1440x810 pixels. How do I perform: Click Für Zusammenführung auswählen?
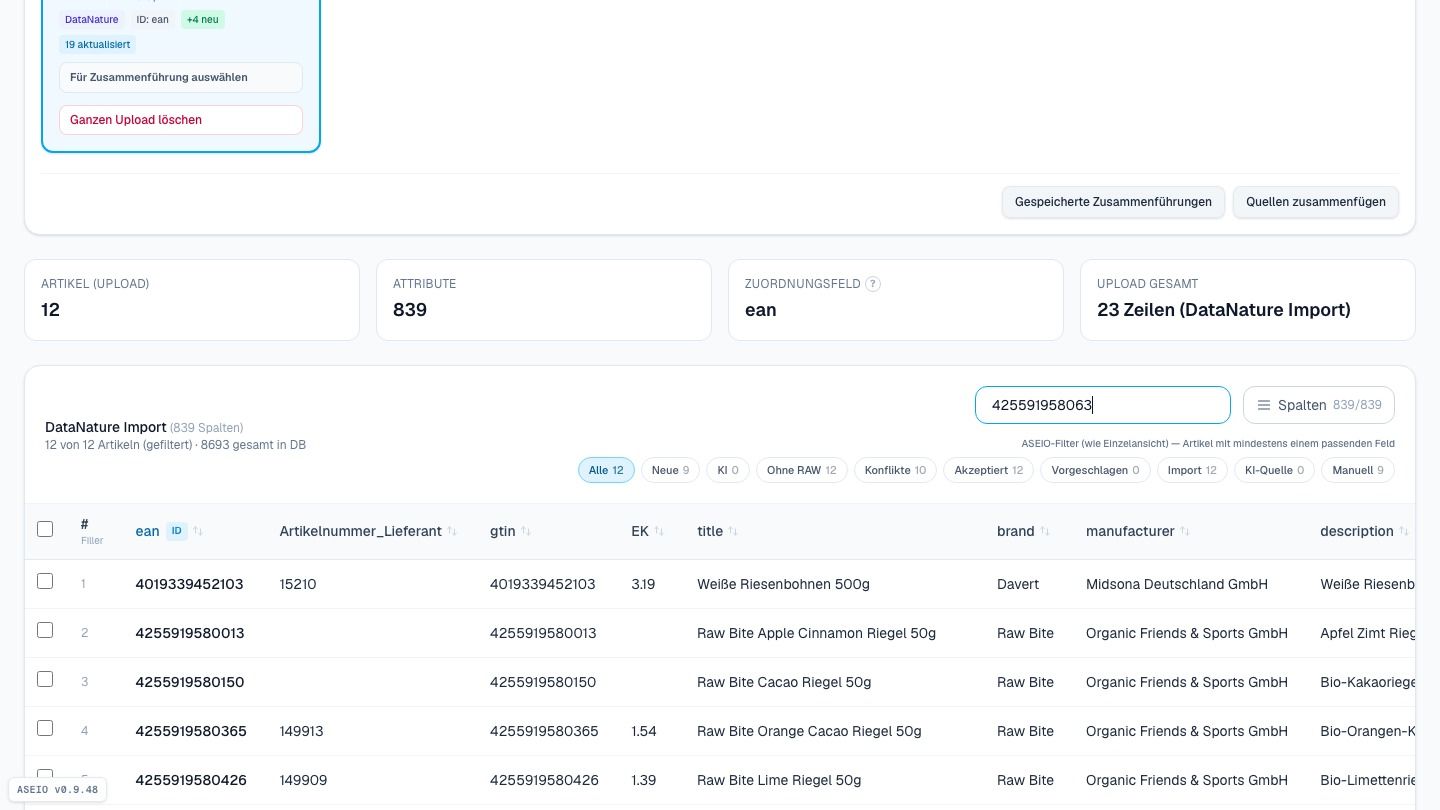tap(181, 77)
